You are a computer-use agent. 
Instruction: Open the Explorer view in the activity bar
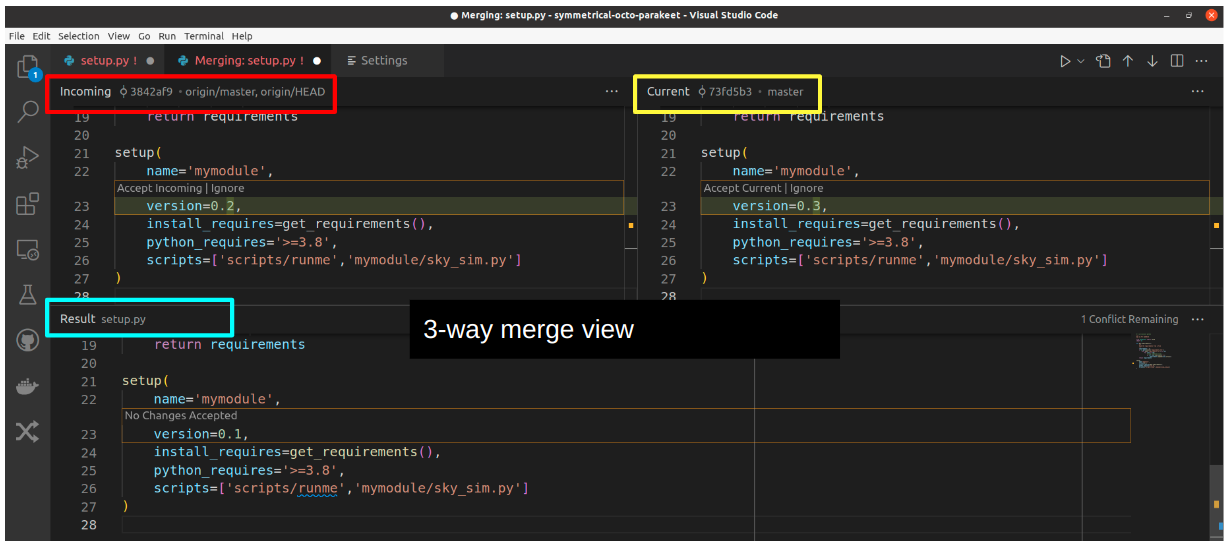coord(27,67)
